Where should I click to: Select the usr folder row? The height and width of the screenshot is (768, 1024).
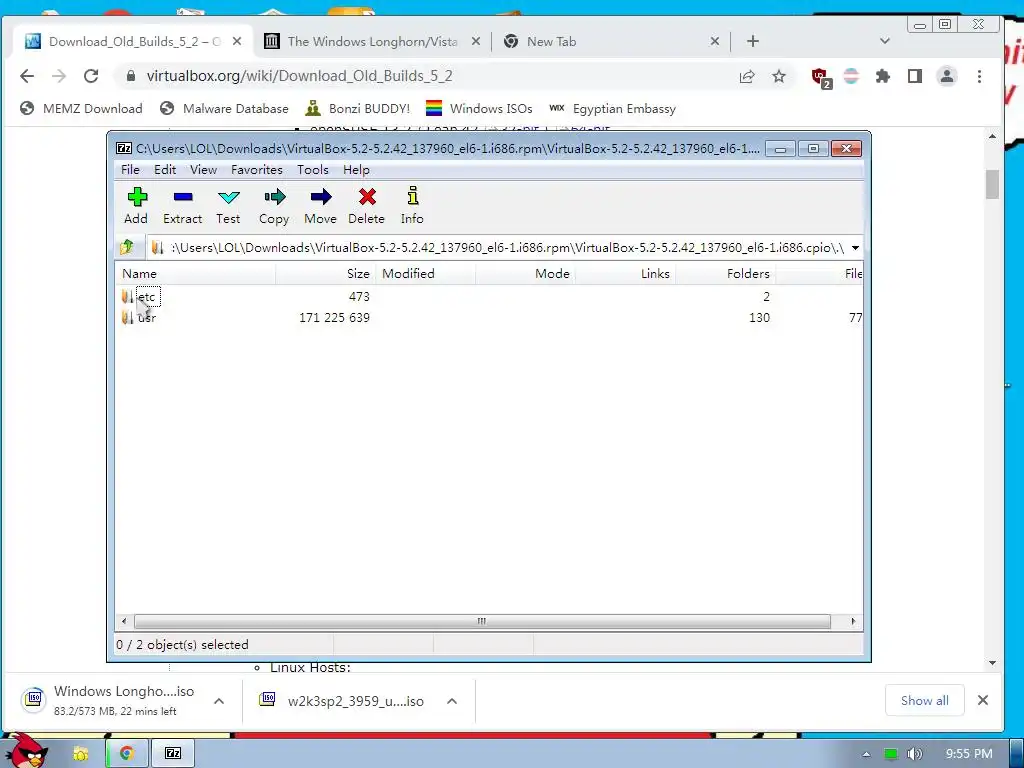coord(488,317)
